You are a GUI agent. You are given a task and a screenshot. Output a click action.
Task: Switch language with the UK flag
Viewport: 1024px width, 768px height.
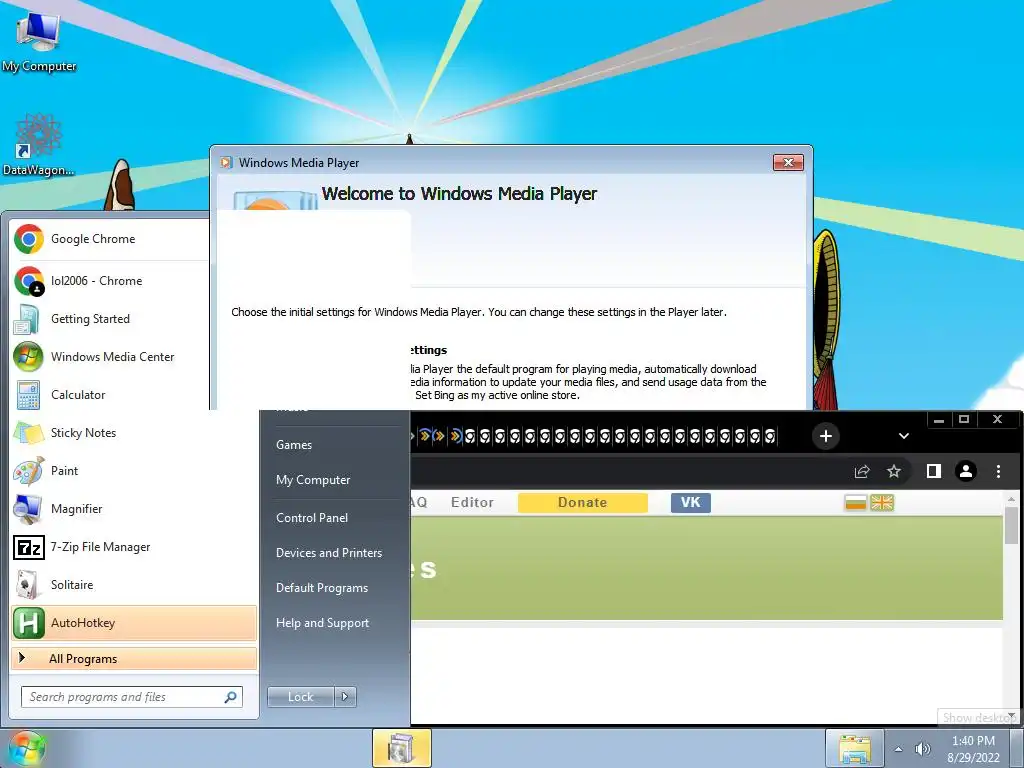click(x=882, y=502)
